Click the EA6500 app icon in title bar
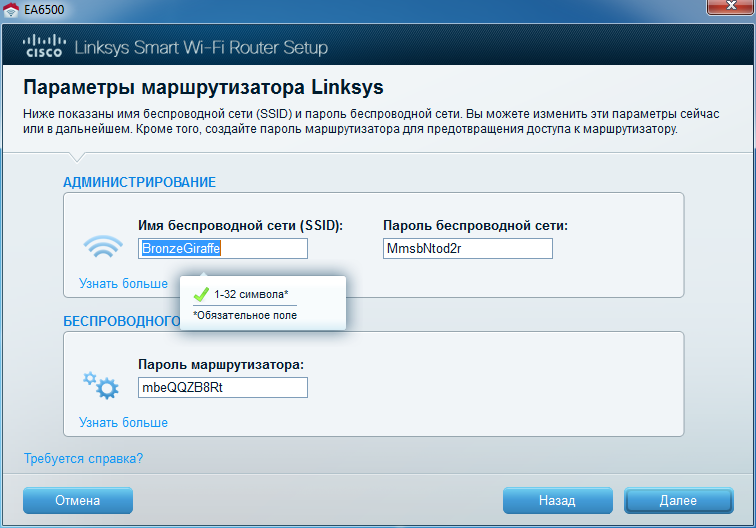This screenshot has width=756, height=528. tap(11, 10)
